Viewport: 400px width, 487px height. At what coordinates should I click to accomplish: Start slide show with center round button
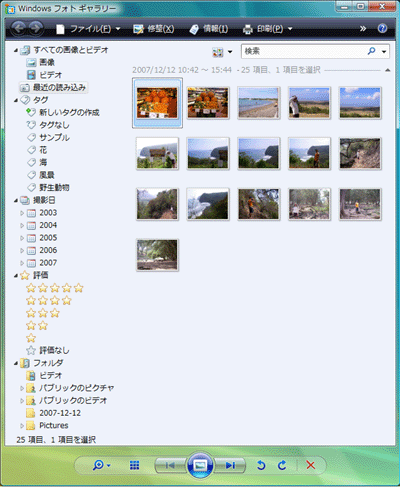coord(200,465)
